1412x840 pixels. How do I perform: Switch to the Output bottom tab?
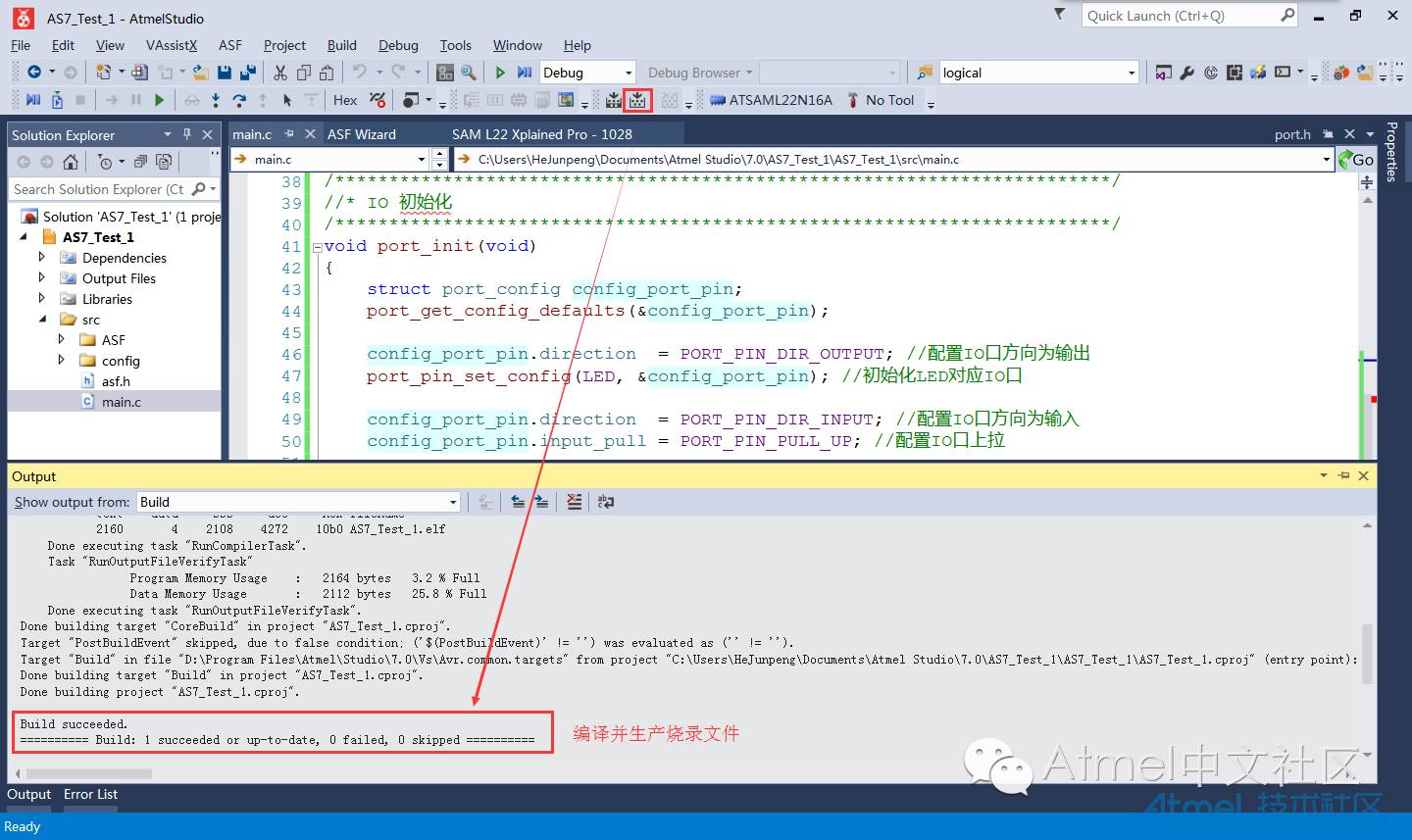click(x=28, y=795)
